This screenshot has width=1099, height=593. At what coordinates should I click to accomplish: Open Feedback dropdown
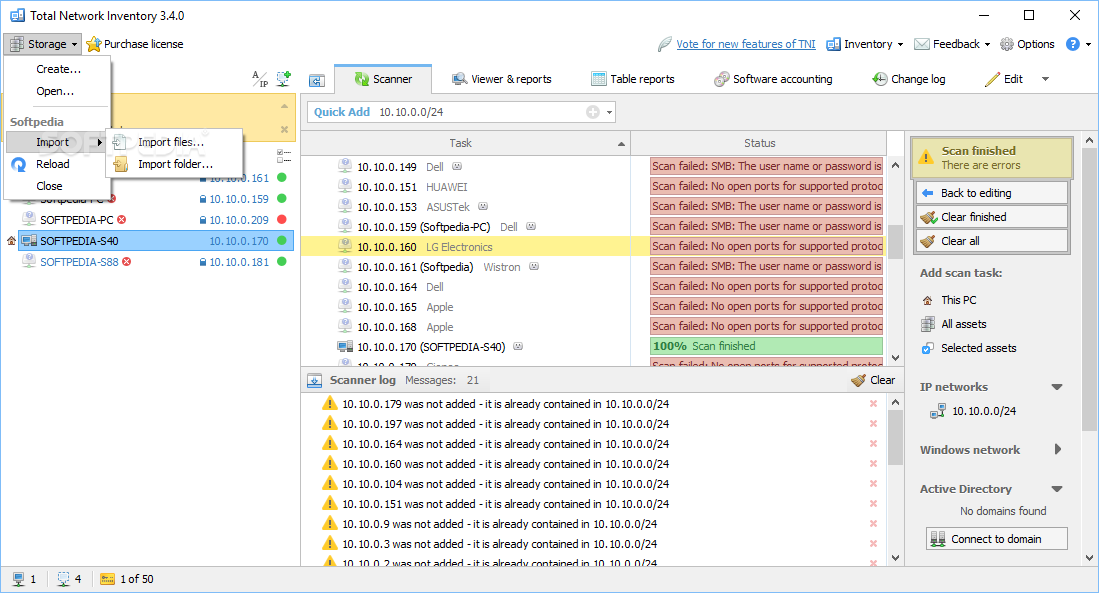pos(953,43)
